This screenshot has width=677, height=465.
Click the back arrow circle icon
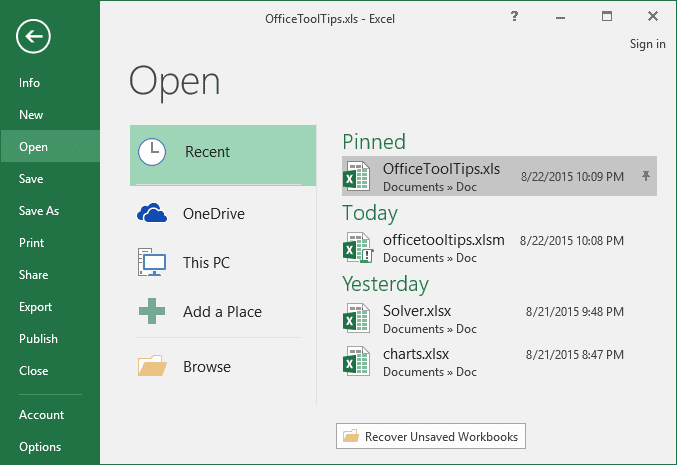point(33,36)
